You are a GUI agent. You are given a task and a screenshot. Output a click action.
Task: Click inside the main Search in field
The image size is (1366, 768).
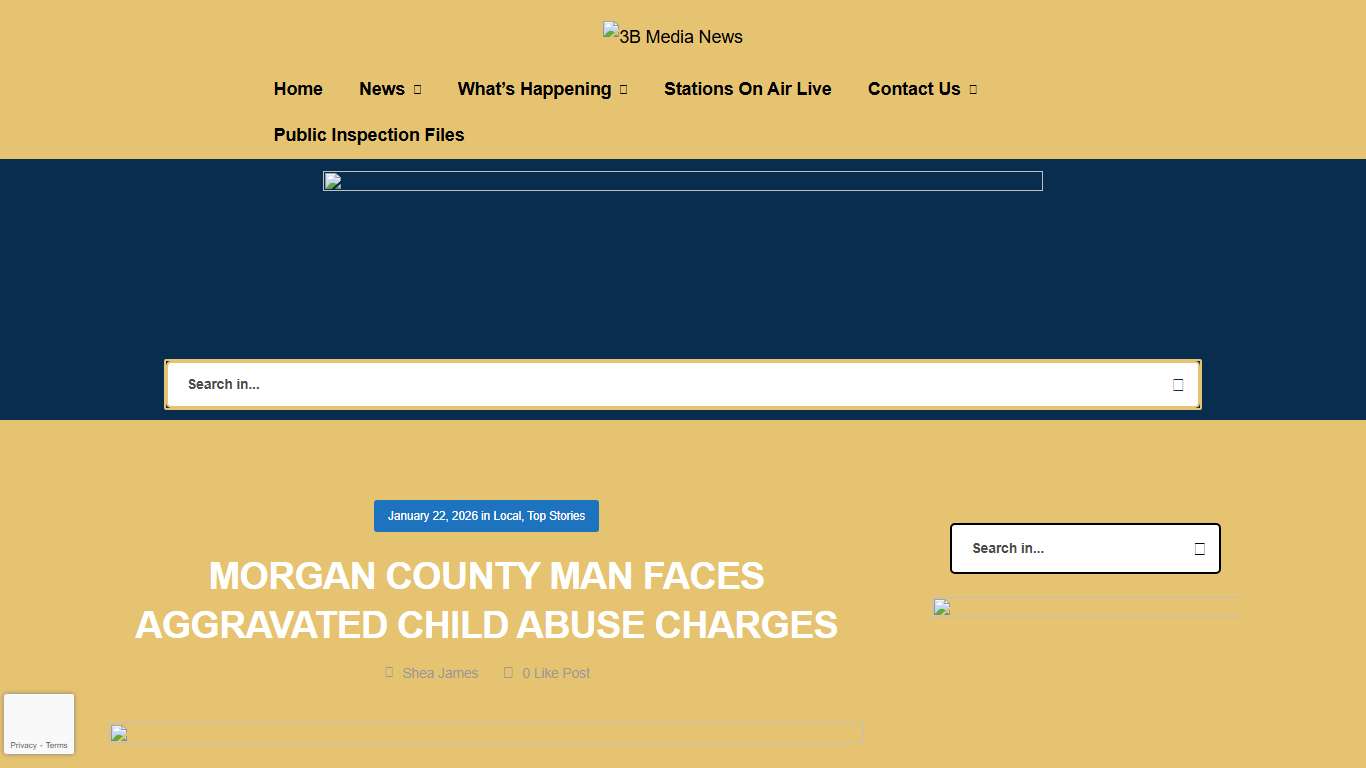pyautogui.click(x=600, y=384)
